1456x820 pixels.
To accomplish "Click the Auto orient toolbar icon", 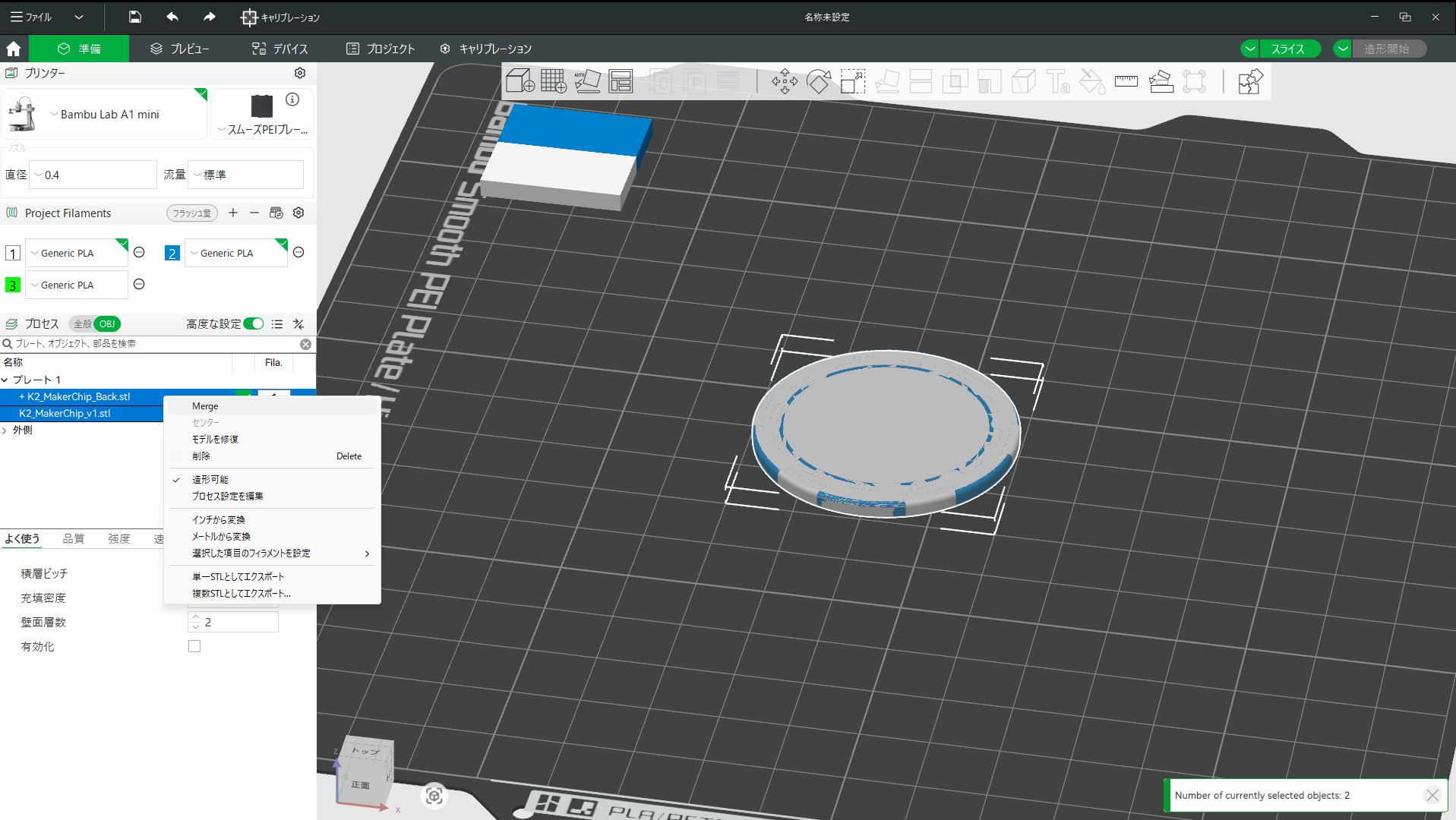I will tap(587, 81).
